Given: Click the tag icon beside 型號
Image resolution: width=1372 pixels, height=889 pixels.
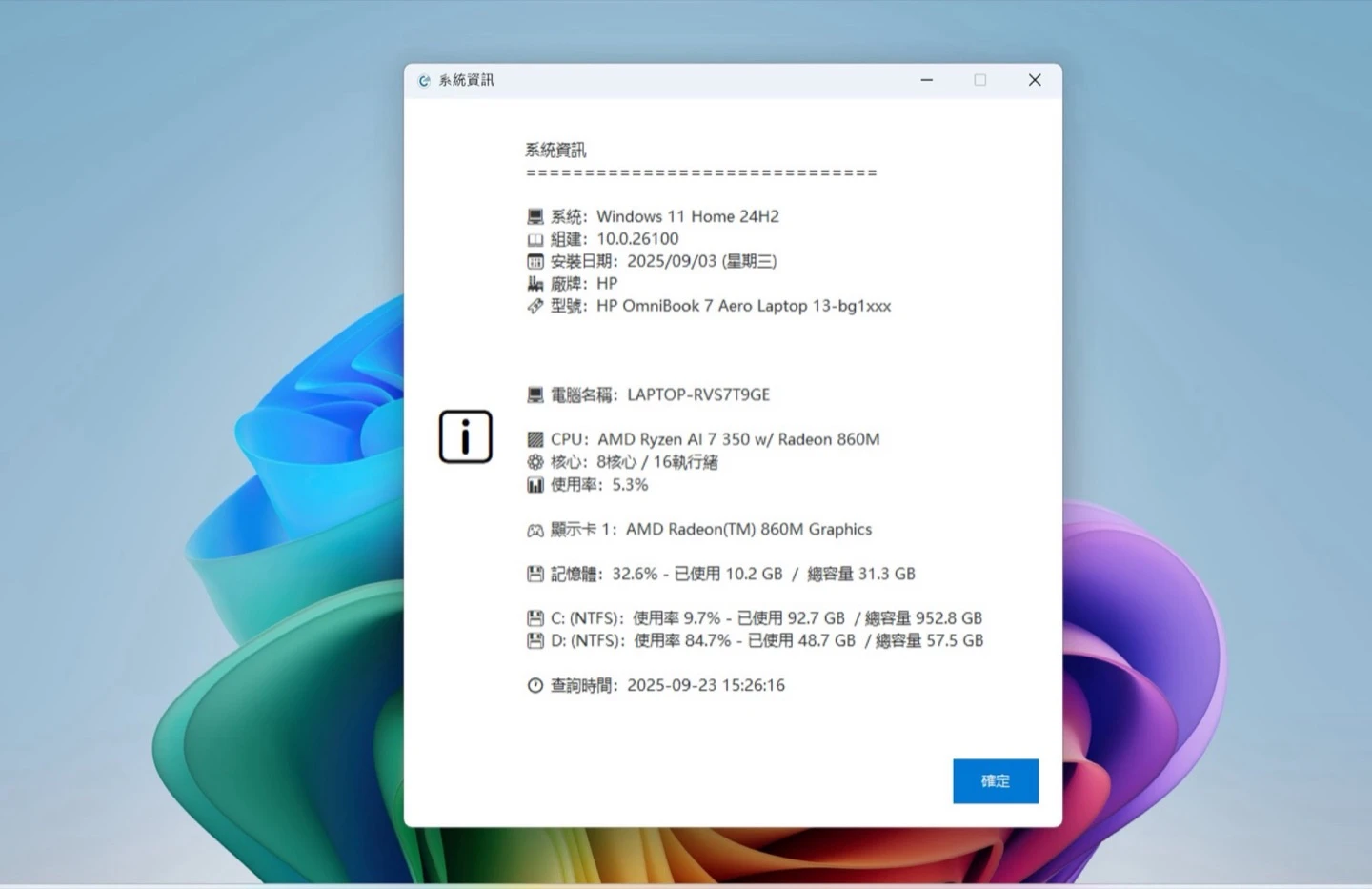Looking at the screenshot, I should click(535, 306).
